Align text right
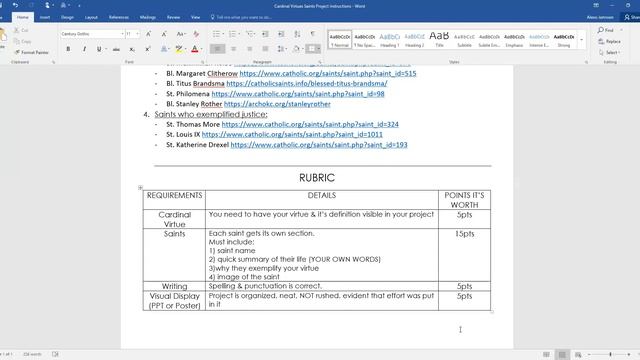The width and height of the screenshot is (640, 360). pyautogui.click(x=249, y=49)
